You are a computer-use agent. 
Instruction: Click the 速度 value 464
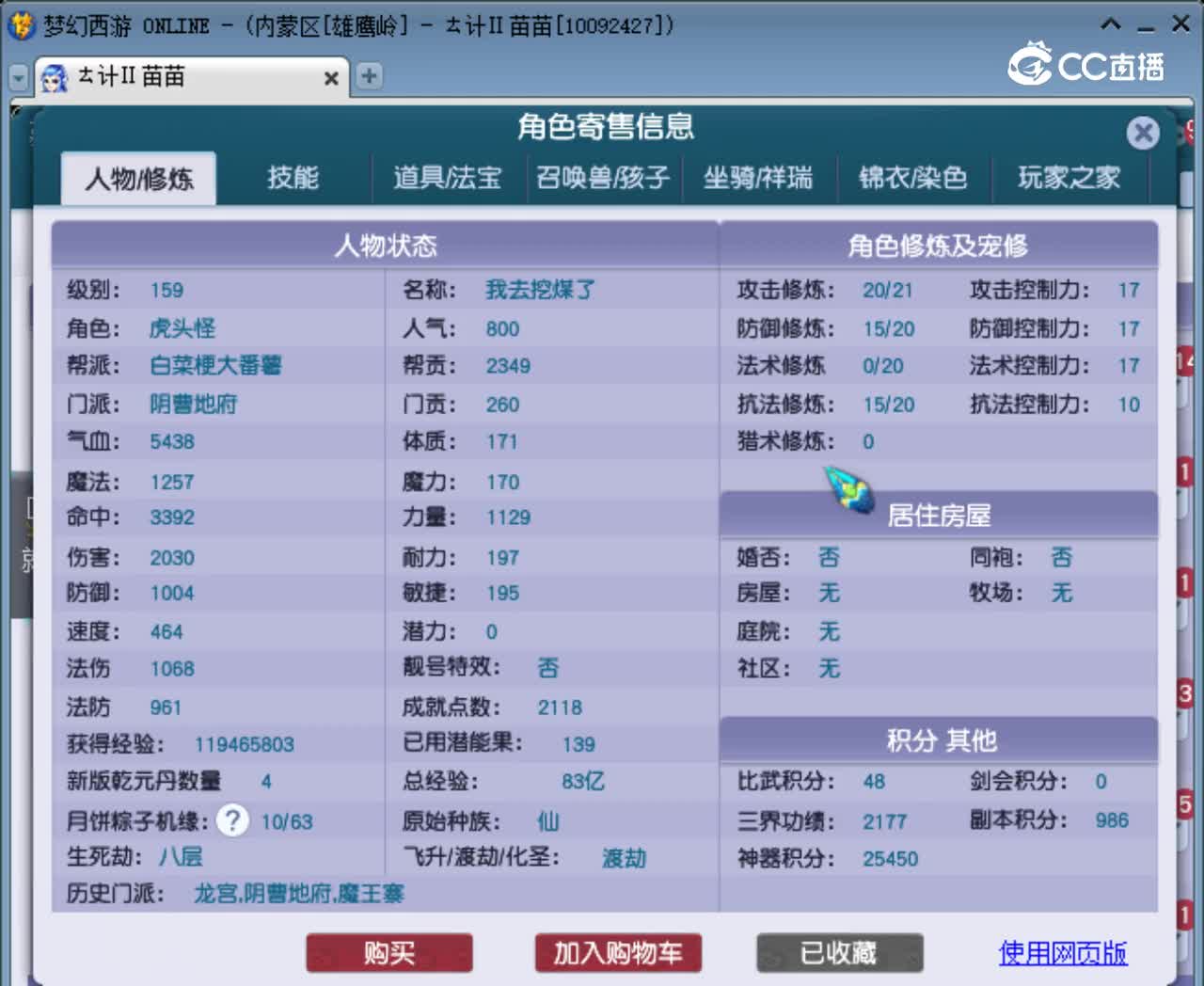pyautogui.click(x=166, y=632)
